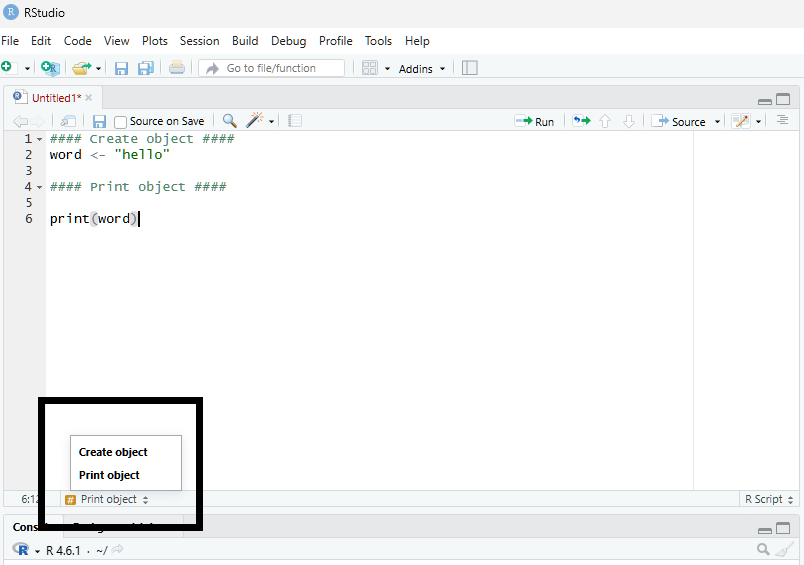
Task: Maximize the source editor pane
Action: click(783, 99)
